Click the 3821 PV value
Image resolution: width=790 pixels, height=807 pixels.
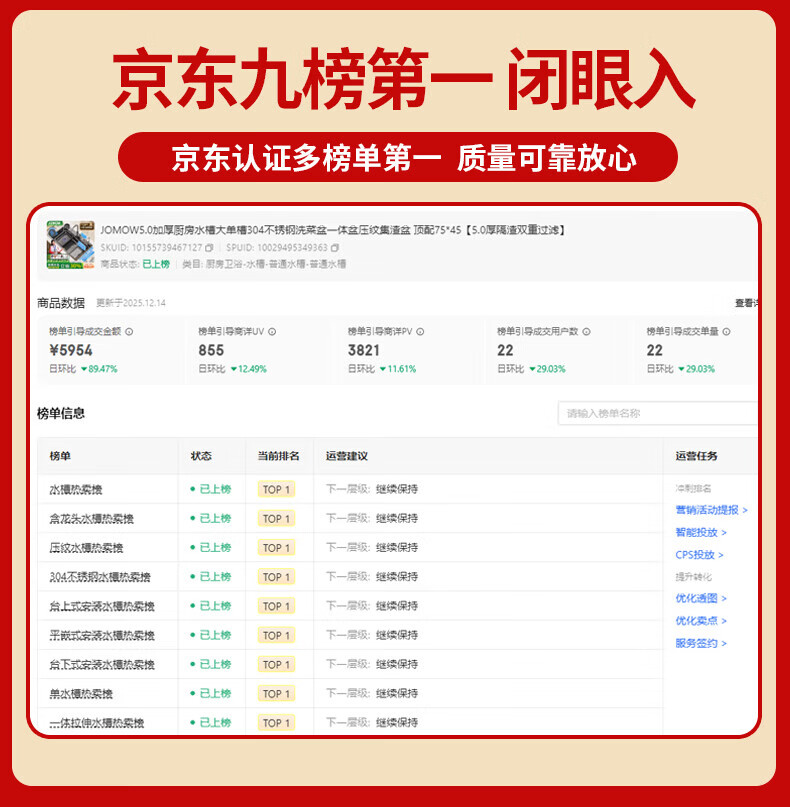364,350
